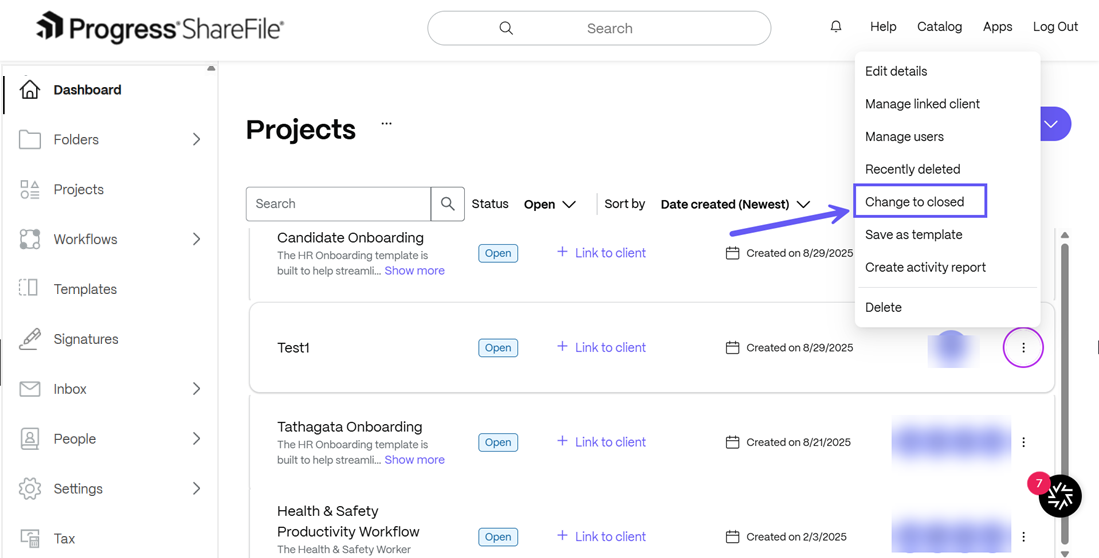Click the ellipsis next to Projects heading
This screenshot has height=558, width=1099.
386,124
